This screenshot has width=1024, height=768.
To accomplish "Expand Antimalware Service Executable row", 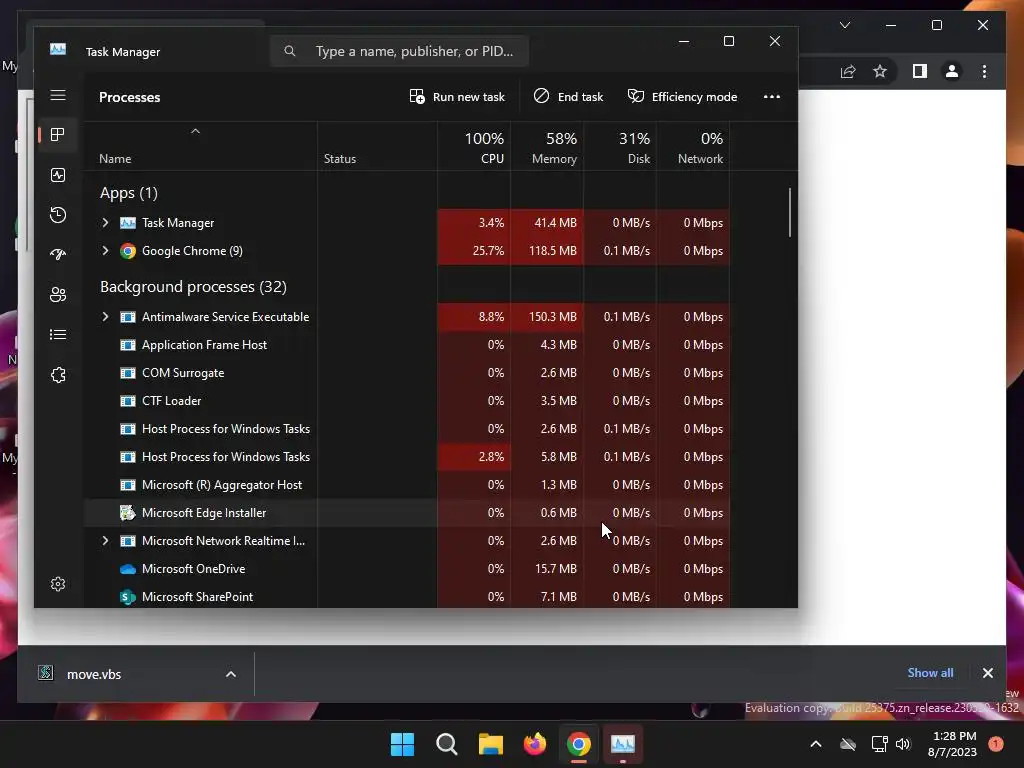I will (105, 317).
